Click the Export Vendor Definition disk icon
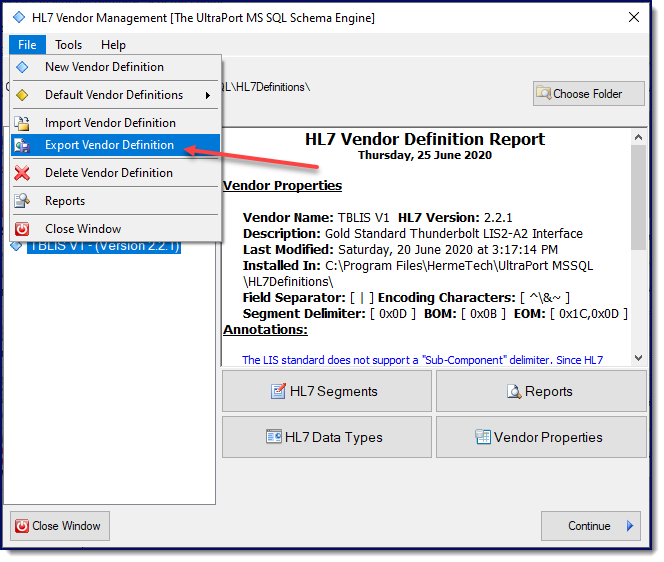Screen dimensions: 664x562 coord(22,145)
